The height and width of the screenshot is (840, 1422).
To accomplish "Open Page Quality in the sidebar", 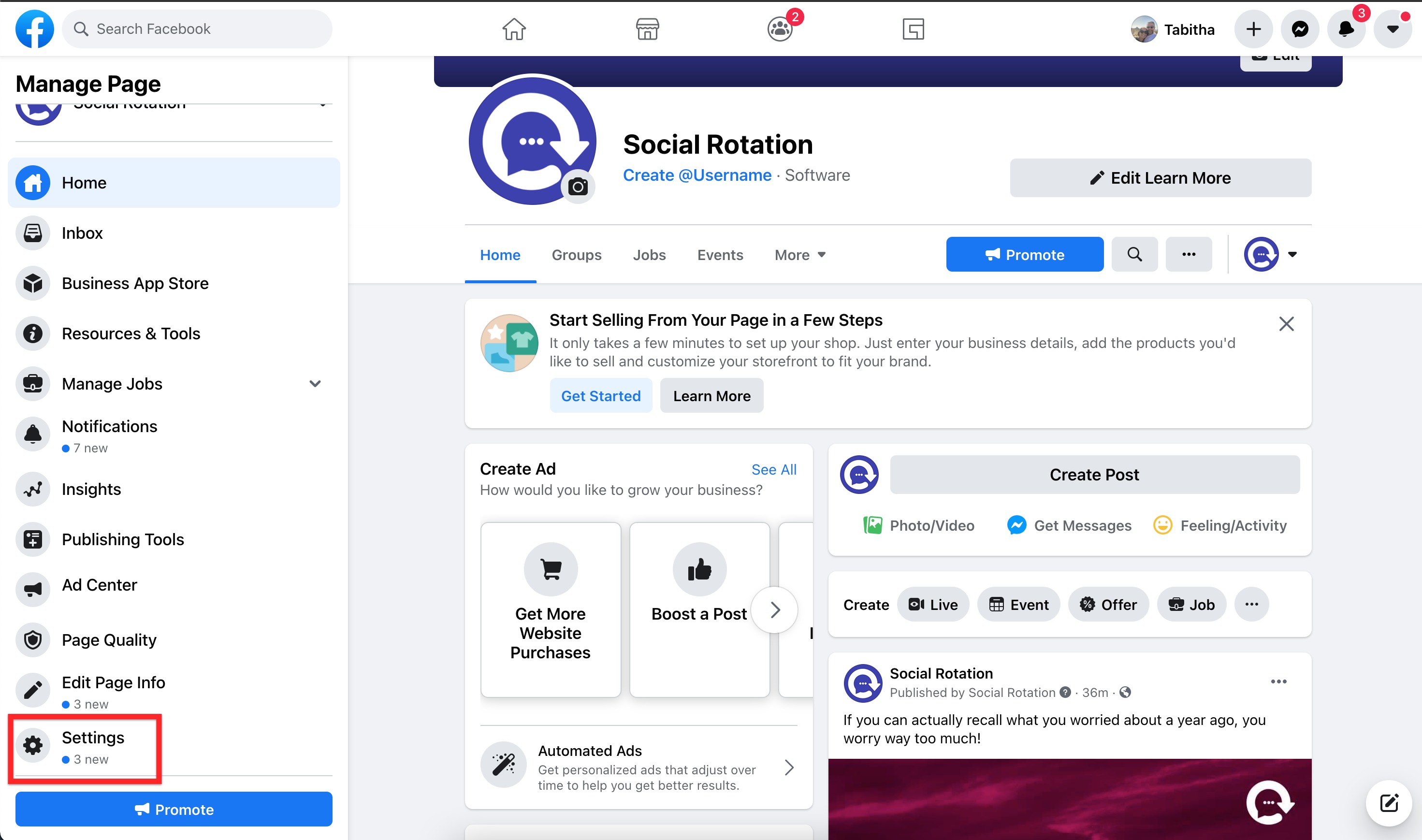I will click(x=174, y=640).
